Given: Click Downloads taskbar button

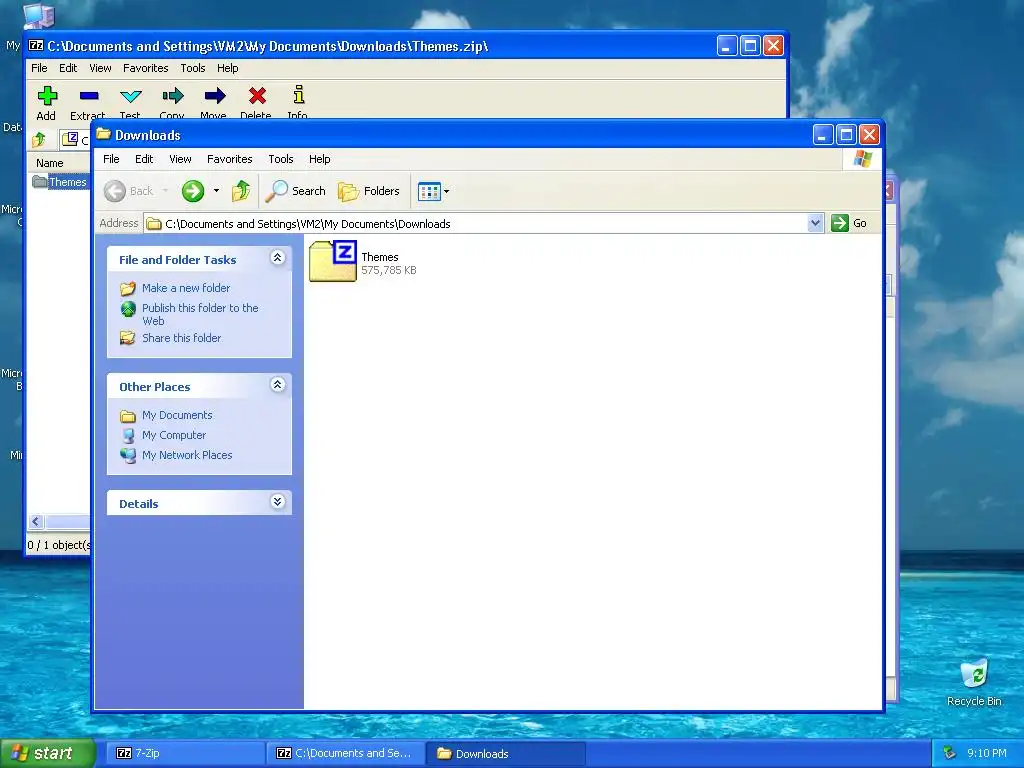Looking at the screenshot, I should [505, 753].
